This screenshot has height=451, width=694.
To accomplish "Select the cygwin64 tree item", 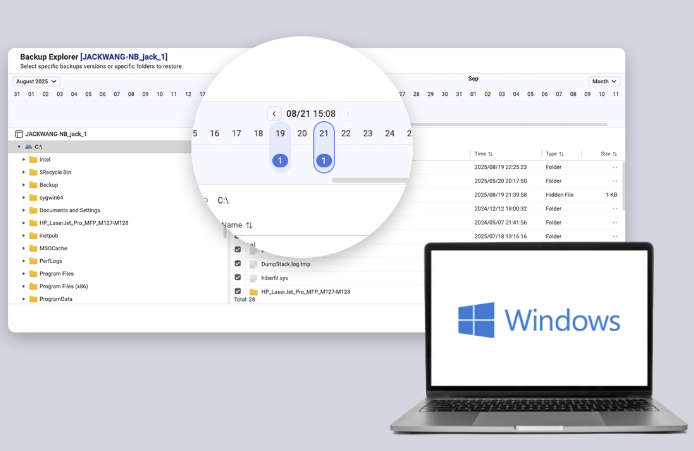I will [51, 197].
